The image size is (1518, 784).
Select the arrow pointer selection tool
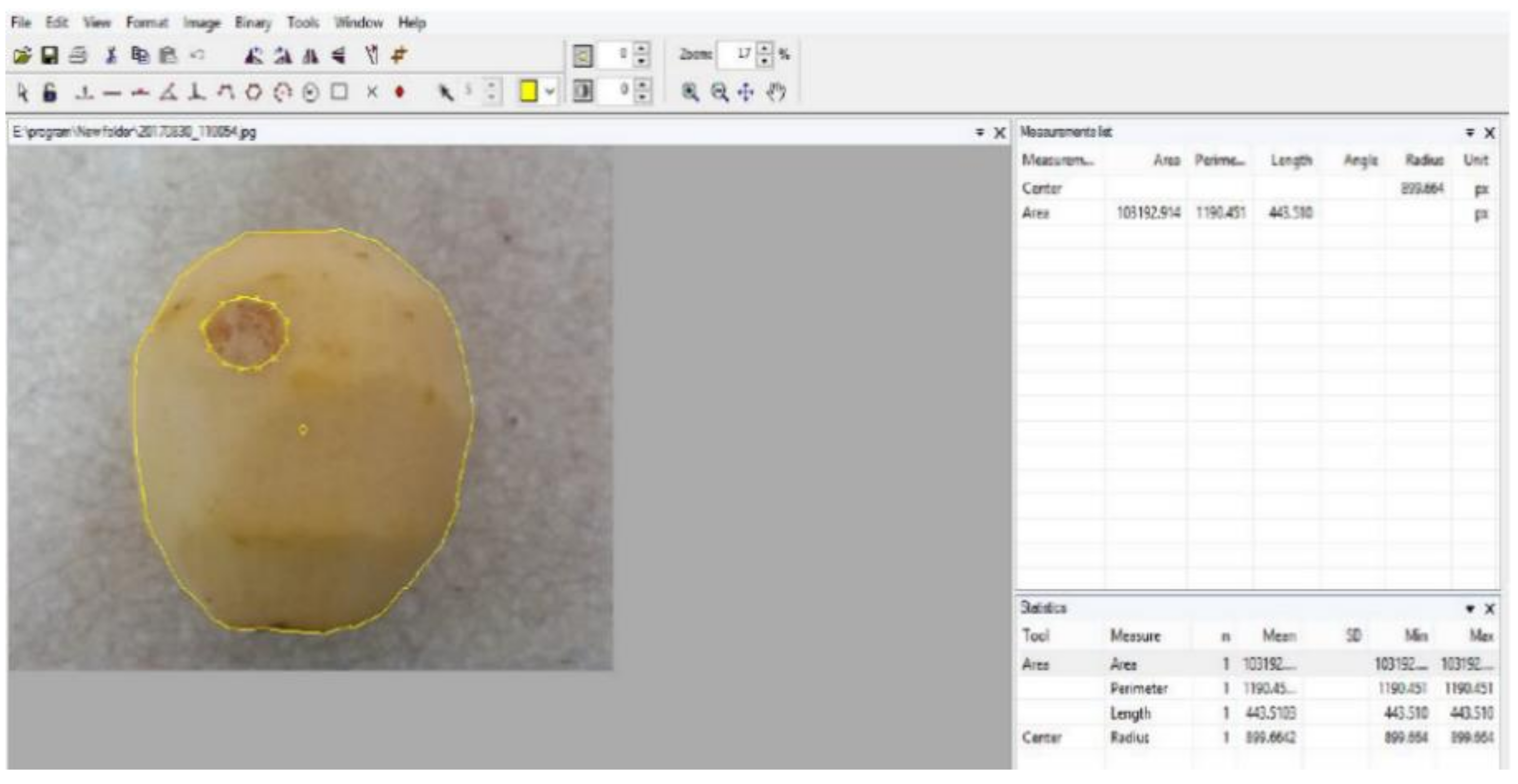pos(22,93)
